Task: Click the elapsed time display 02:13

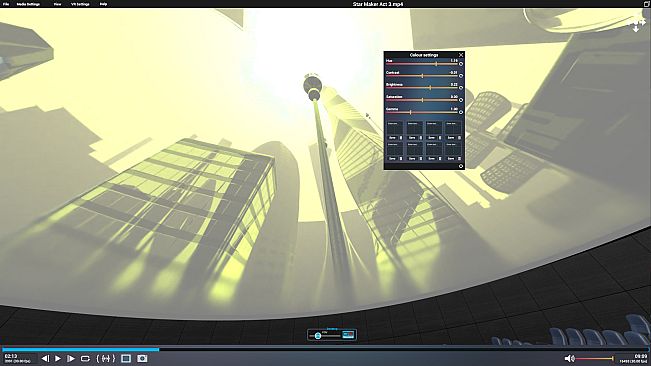Action: pyautogui.click(x=11, y=356)
